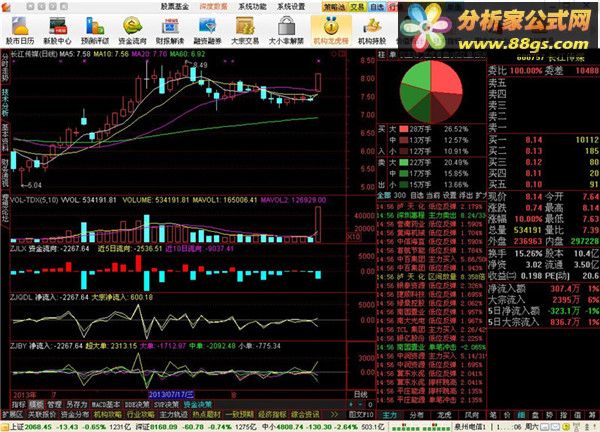Click 设置 in the alert list header
The width and height of the screenshot is (600, 432).
tap(450, 195)
